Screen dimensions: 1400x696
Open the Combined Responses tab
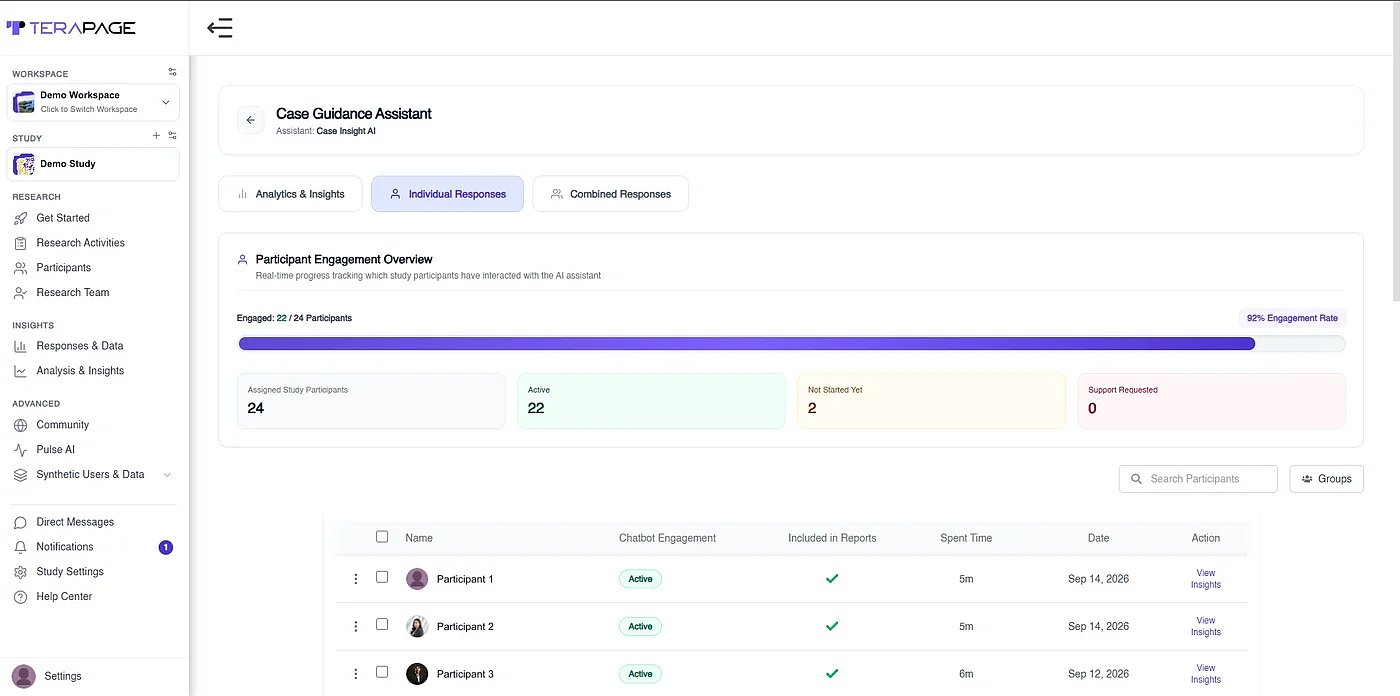pyautogui.click(x=610, y=194)
